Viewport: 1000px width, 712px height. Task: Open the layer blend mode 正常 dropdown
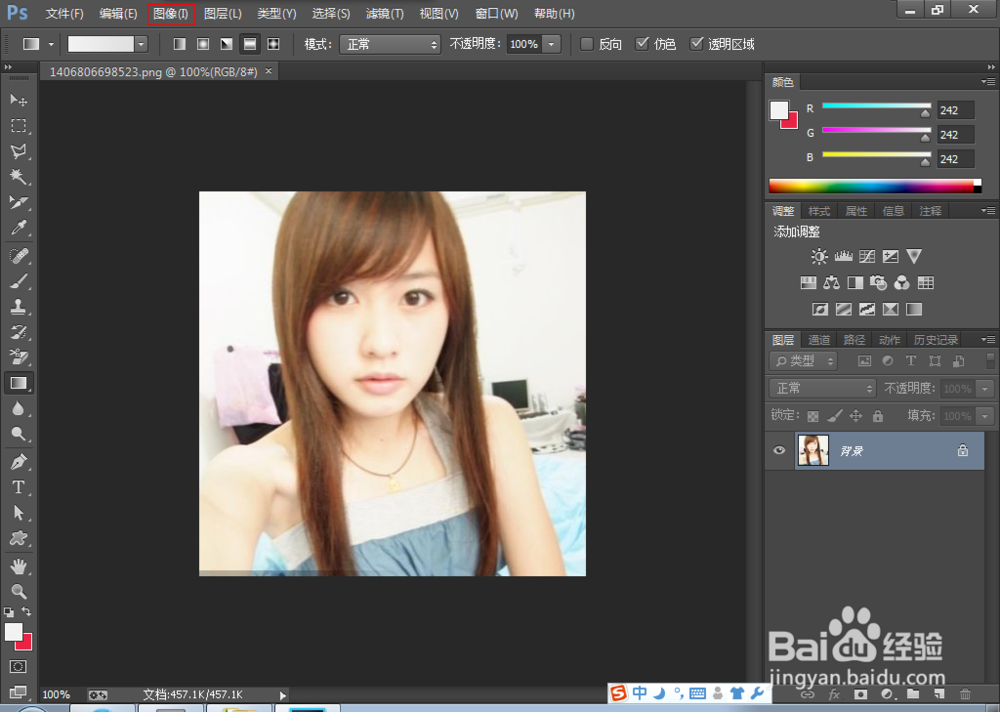click(x=823, y=389)
